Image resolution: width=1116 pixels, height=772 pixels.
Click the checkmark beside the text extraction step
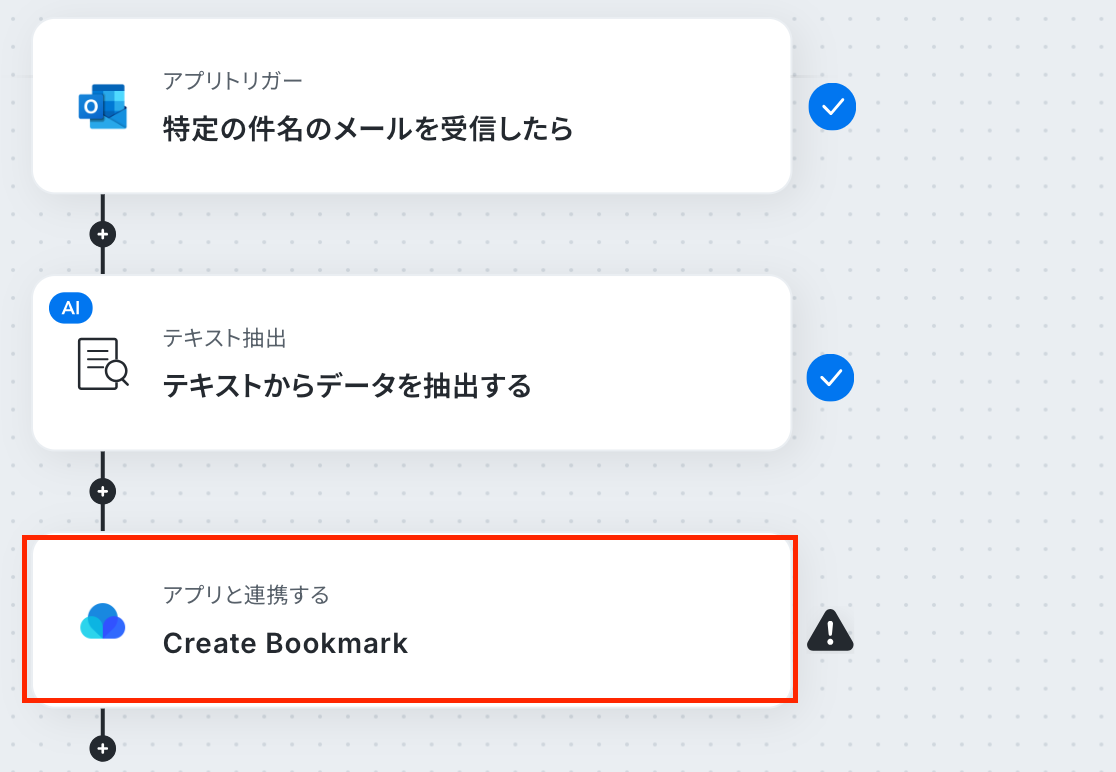coord(830,378)
